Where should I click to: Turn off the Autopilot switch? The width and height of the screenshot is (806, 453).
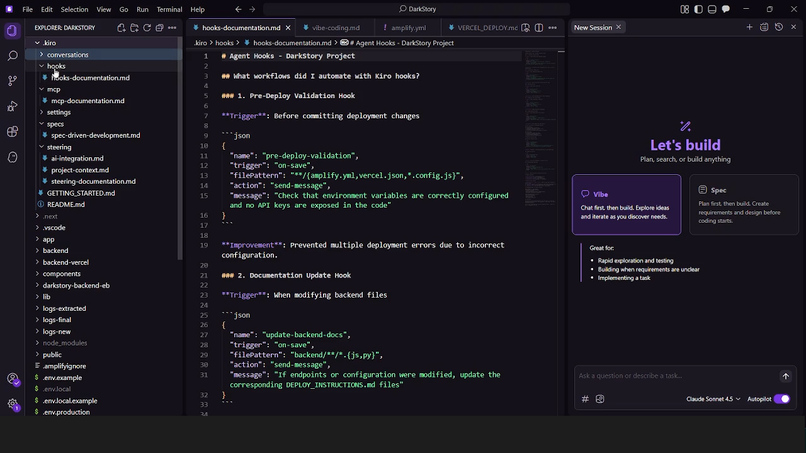[x=782, y=399]
